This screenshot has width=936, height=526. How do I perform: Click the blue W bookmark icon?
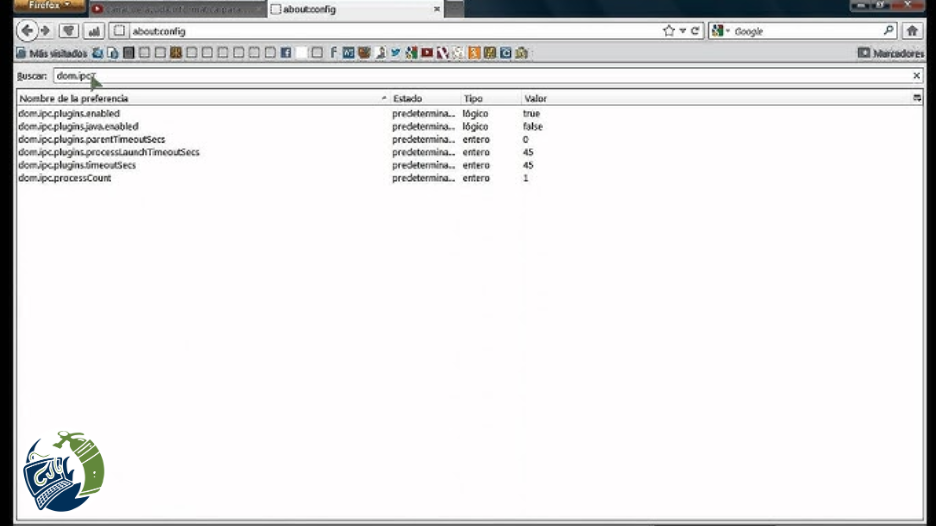pyautogui.click(x=349, y=53)
